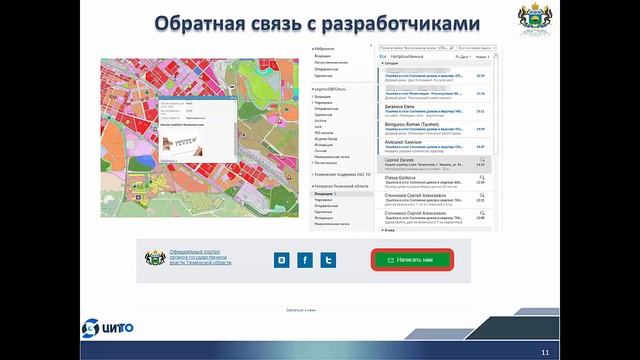Select the "Archive" mail folder

(x=320, y=121)
